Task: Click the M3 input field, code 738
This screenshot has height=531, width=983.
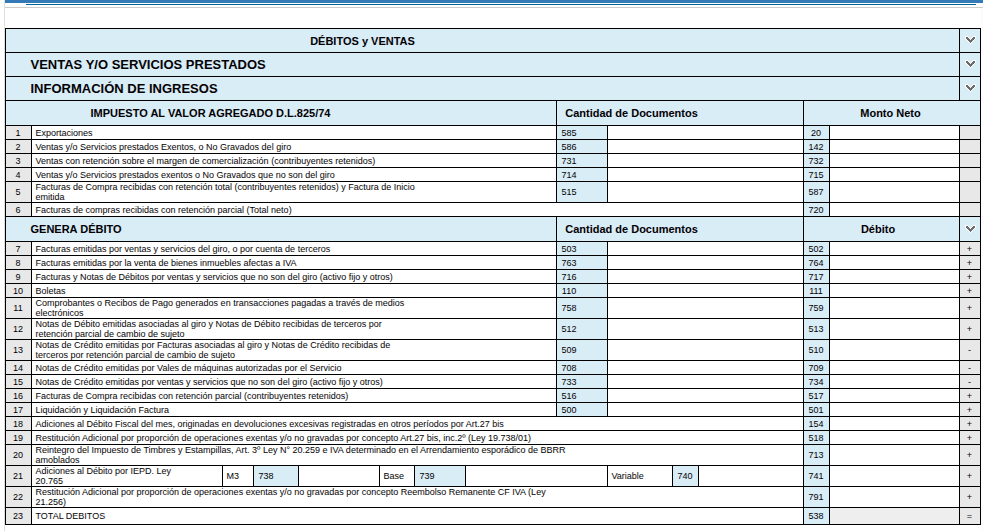Action: [x=323, y=477]
